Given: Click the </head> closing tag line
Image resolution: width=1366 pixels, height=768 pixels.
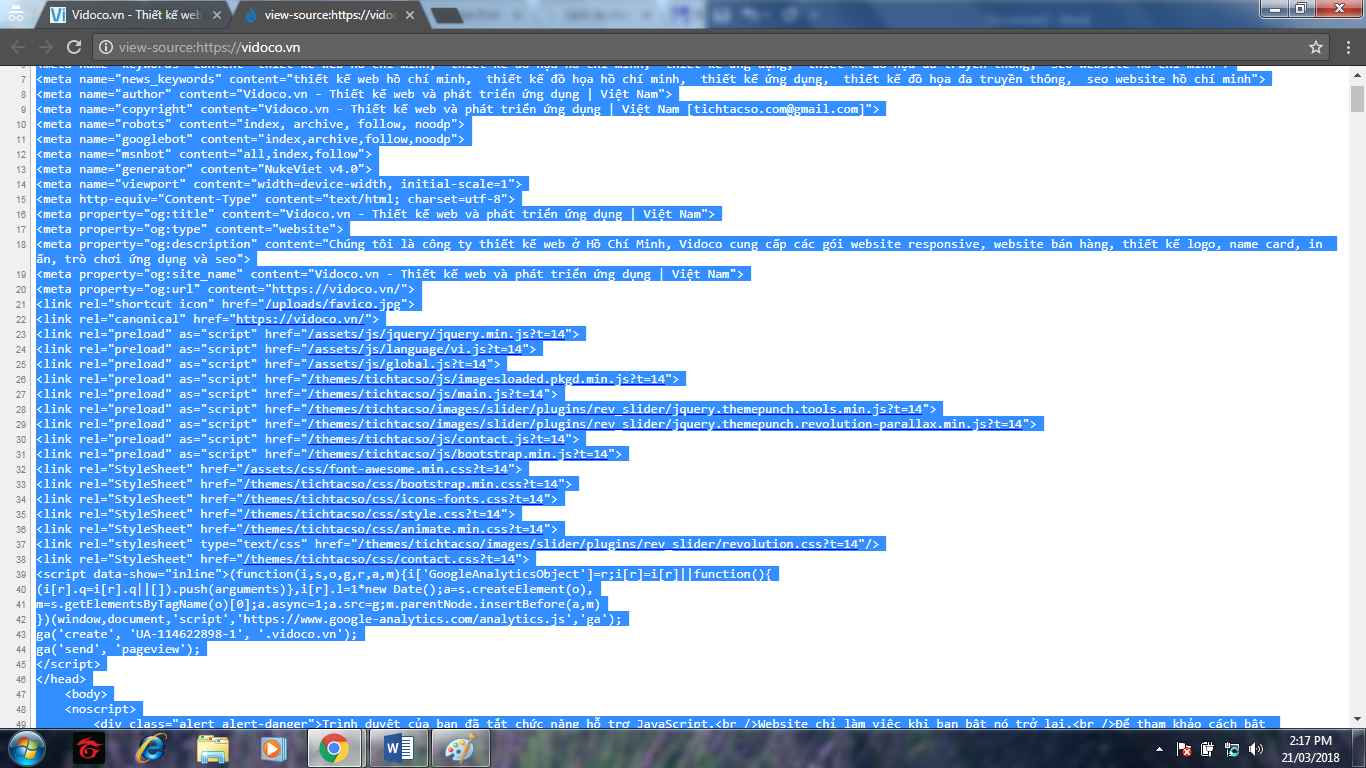Looking at the screenshot, I should 61,679.
